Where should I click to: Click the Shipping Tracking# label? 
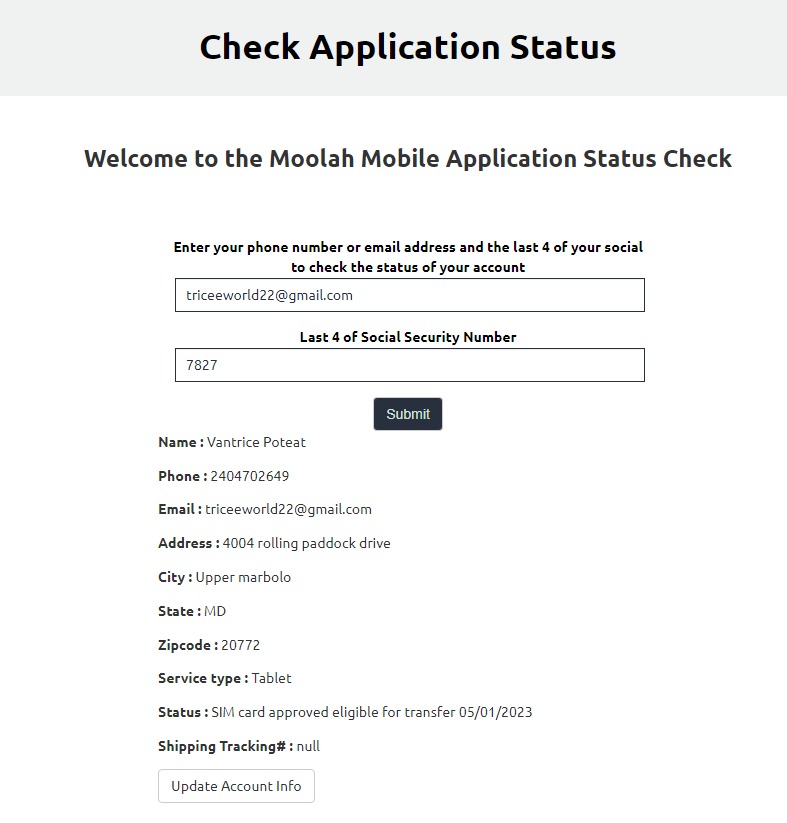click(x=226, y=746)
